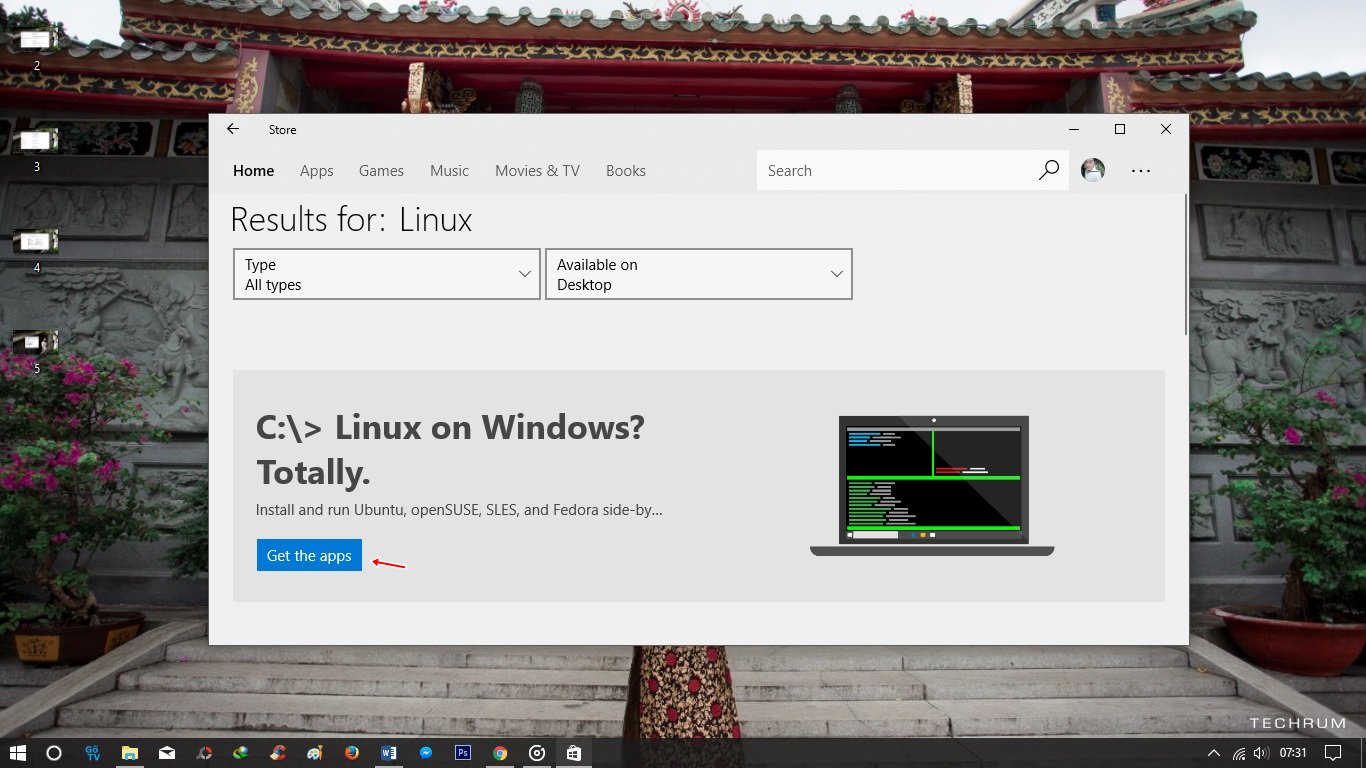The height and width of the screenshot is (768, 1366).
Task: Click the Store bag icon on taskbar
Action: click(573, 753)
